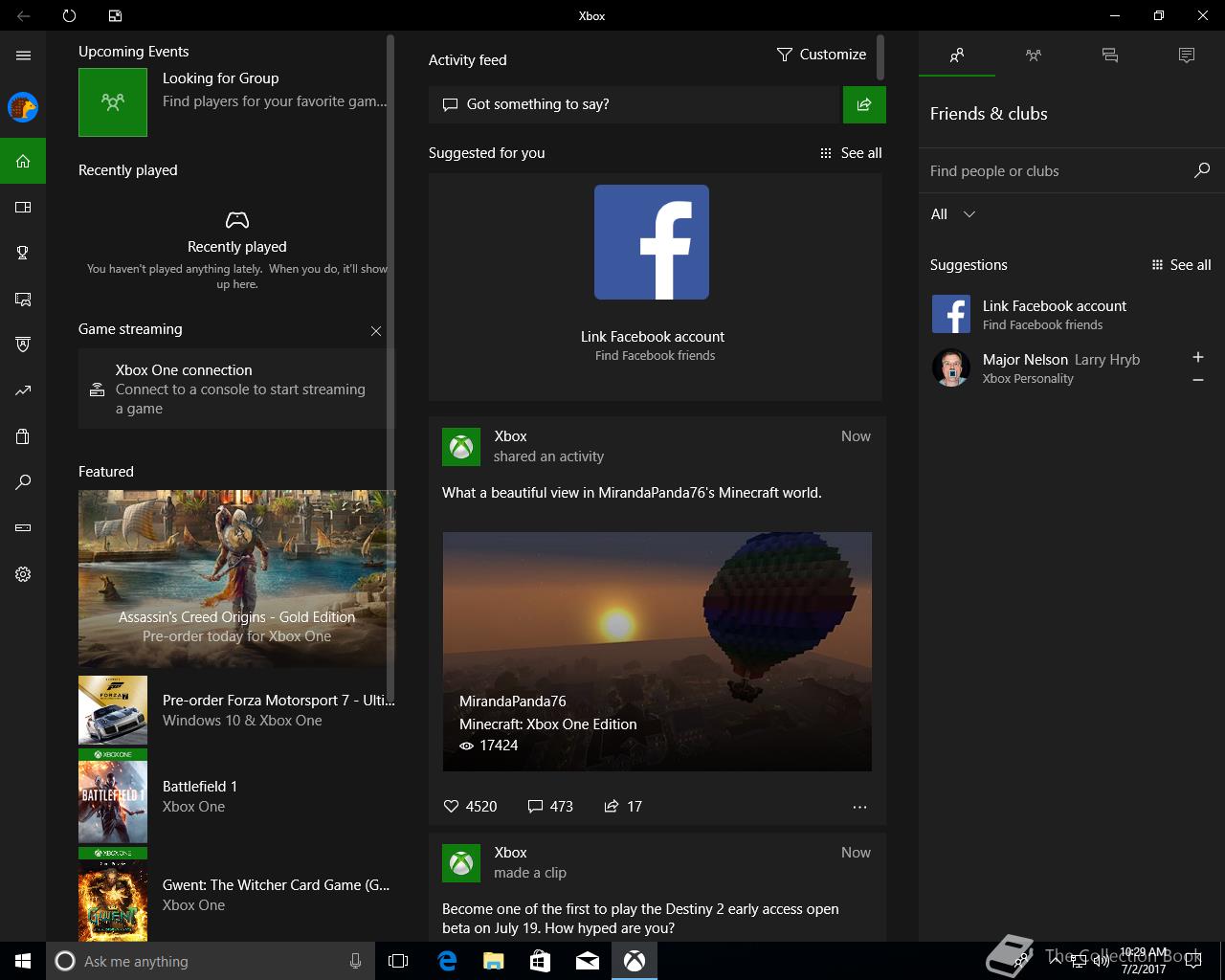Open Assassin's Creed Origins featured banner
The height and width of the screenshot is (980, 1225).
[236, 578]
